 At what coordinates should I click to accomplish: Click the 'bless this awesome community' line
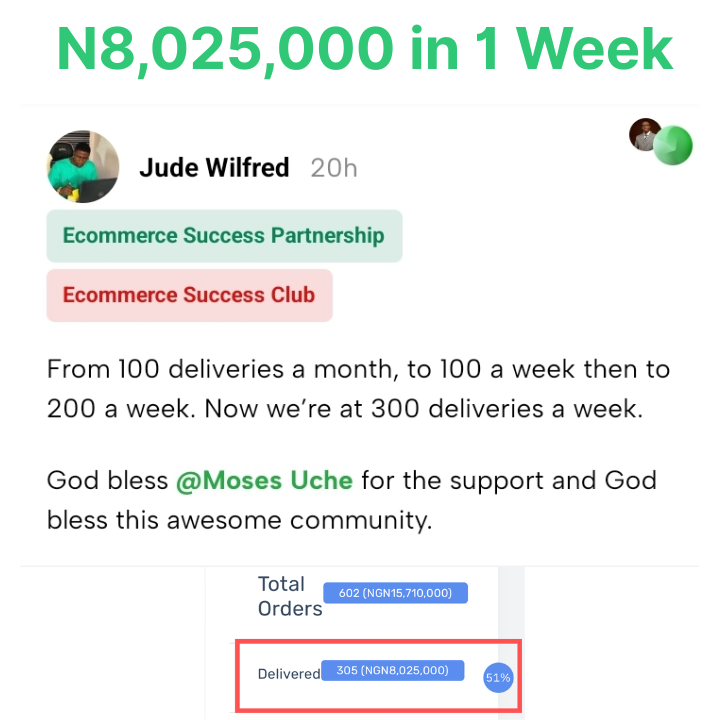[240, 520]
